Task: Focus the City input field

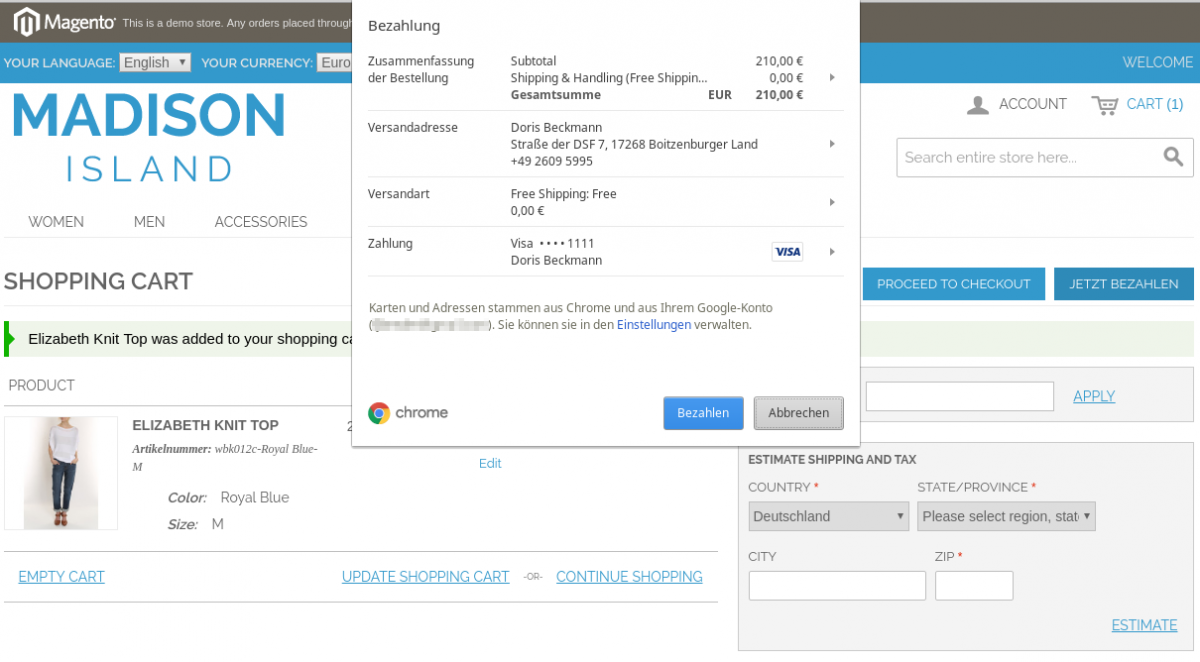Action: (x=837, y=585)
